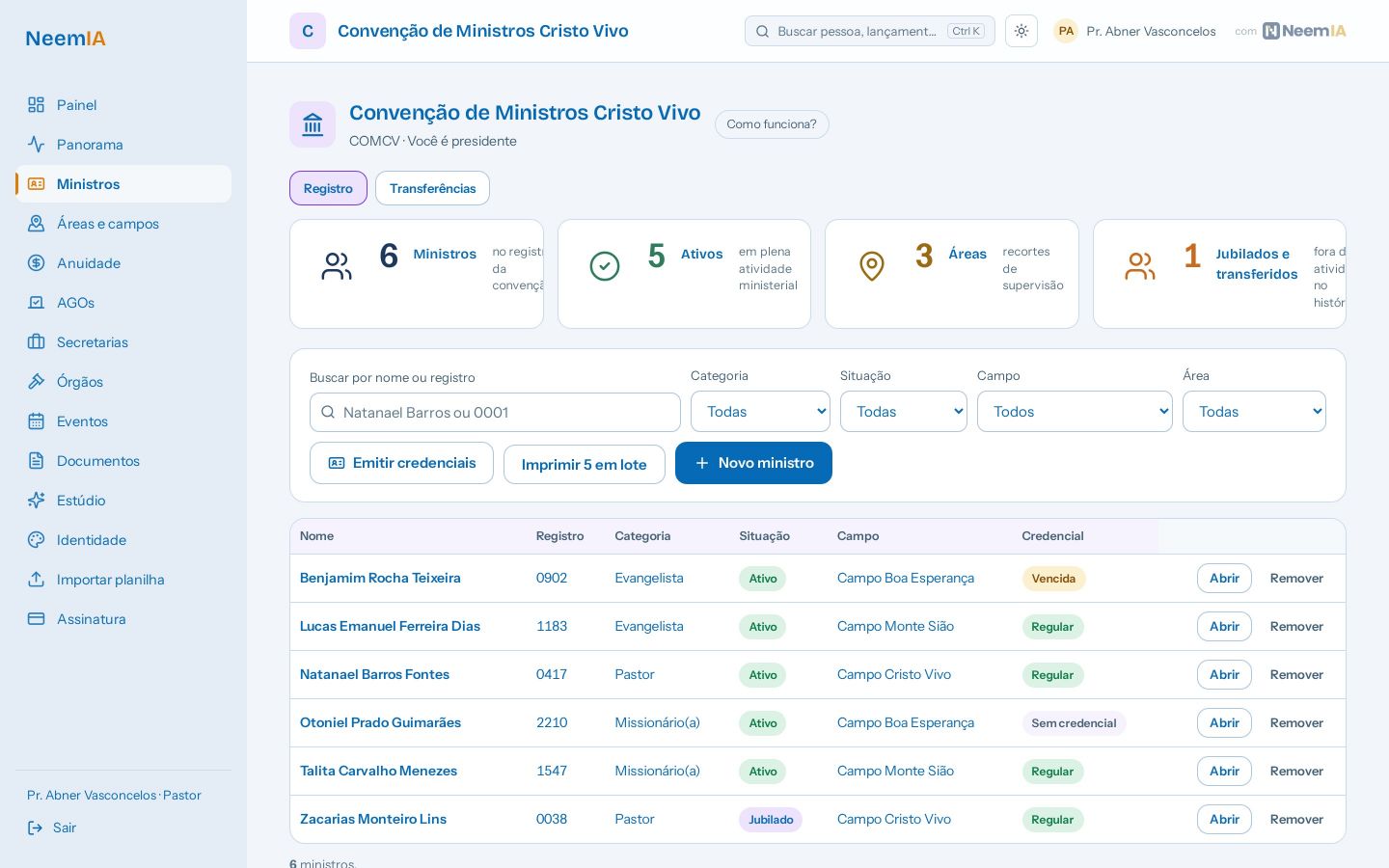
Task: Click the Áreas e campos map-pin icon
Action: tap(36, 224)
